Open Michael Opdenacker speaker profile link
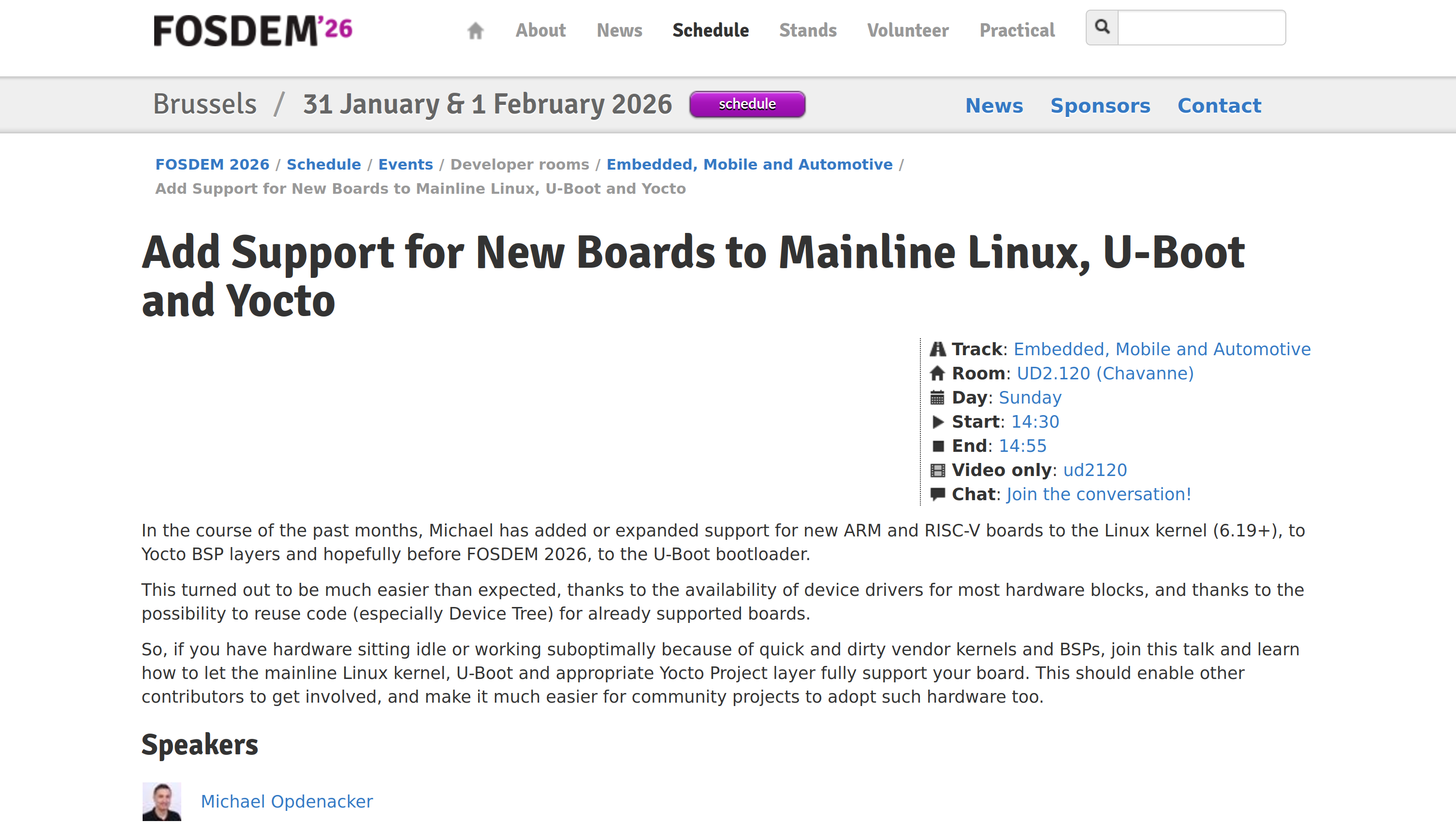The height and width of the screenshot is (837, 1456). click(286, 801)
